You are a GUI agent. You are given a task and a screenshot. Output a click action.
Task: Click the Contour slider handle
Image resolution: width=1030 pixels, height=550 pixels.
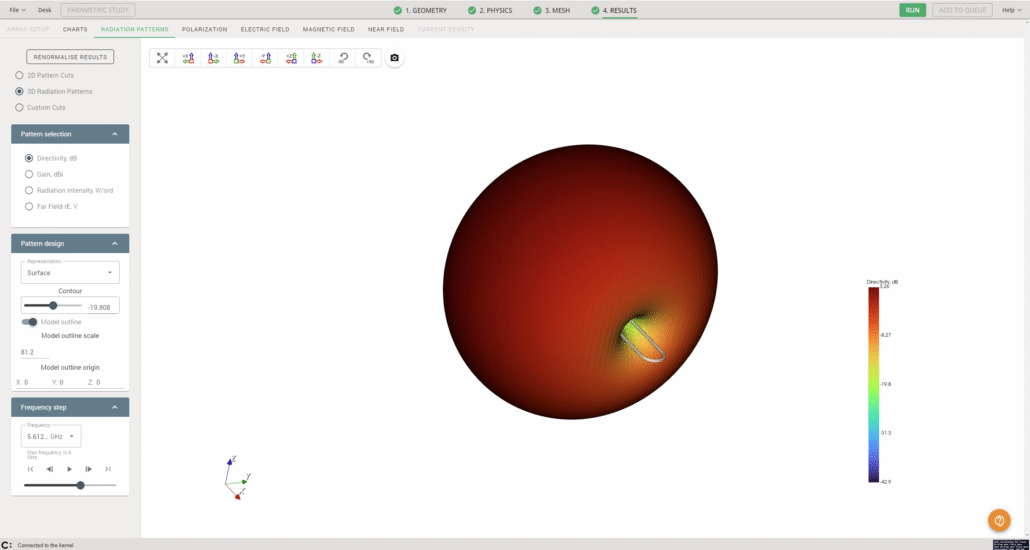[53, 305]
